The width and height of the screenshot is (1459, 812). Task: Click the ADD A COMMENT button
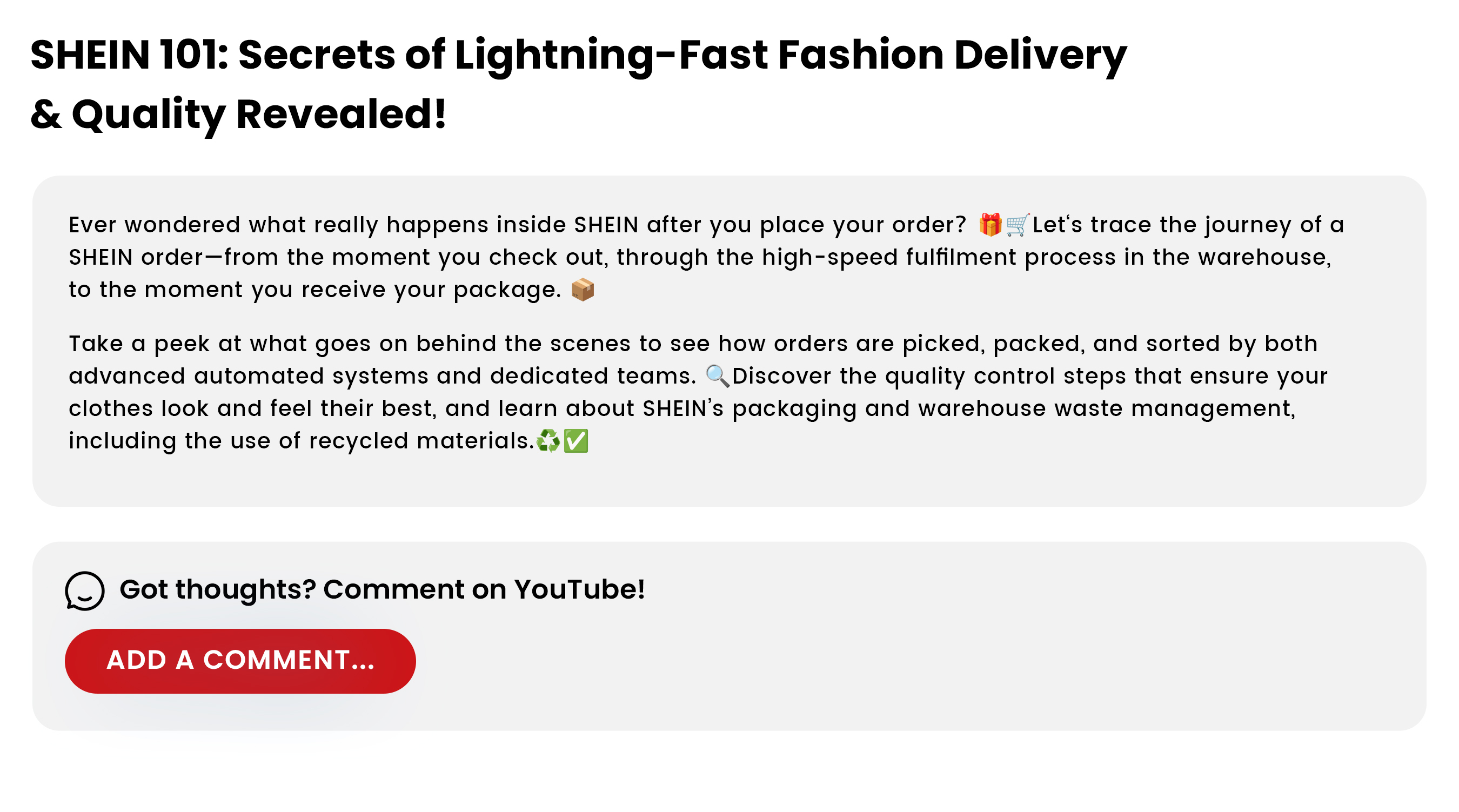[x=240, y=661]
